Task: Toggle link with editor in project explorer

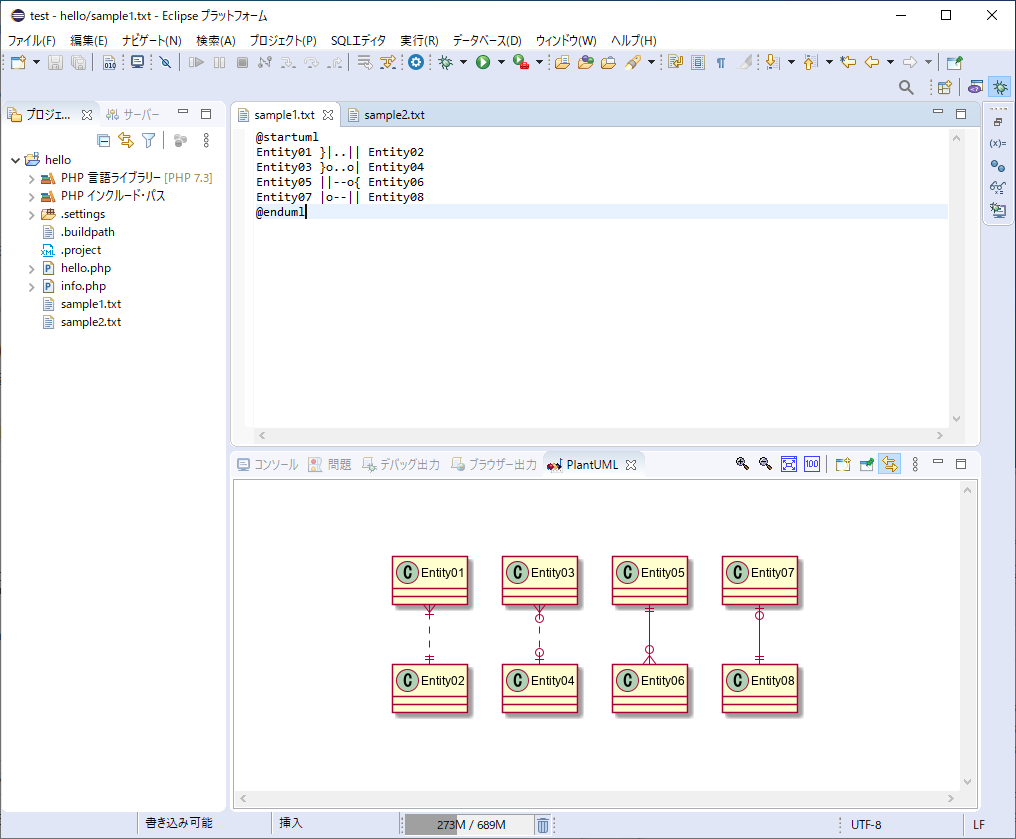Action: [126, 140]
